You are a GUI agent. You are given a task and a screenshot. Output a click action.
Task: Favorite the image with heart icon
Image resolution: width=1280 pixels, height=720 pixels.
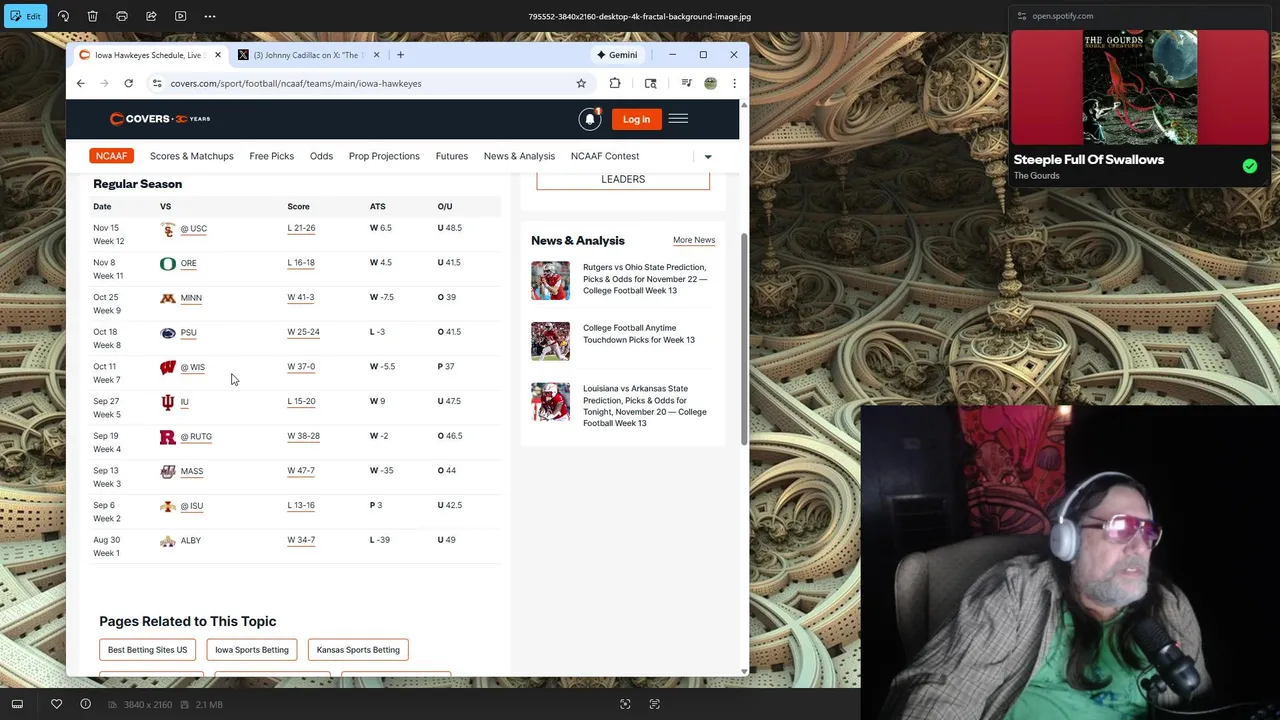56,704
